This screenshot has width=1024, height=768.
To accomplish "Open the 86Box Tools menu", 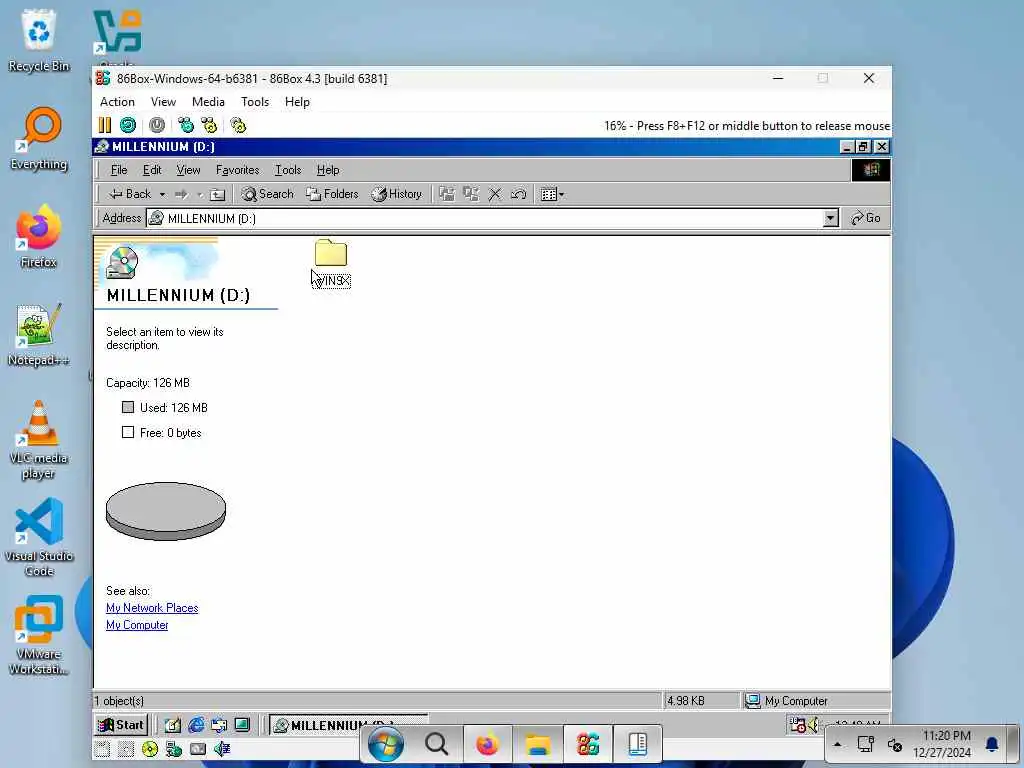I will (255, 102).
